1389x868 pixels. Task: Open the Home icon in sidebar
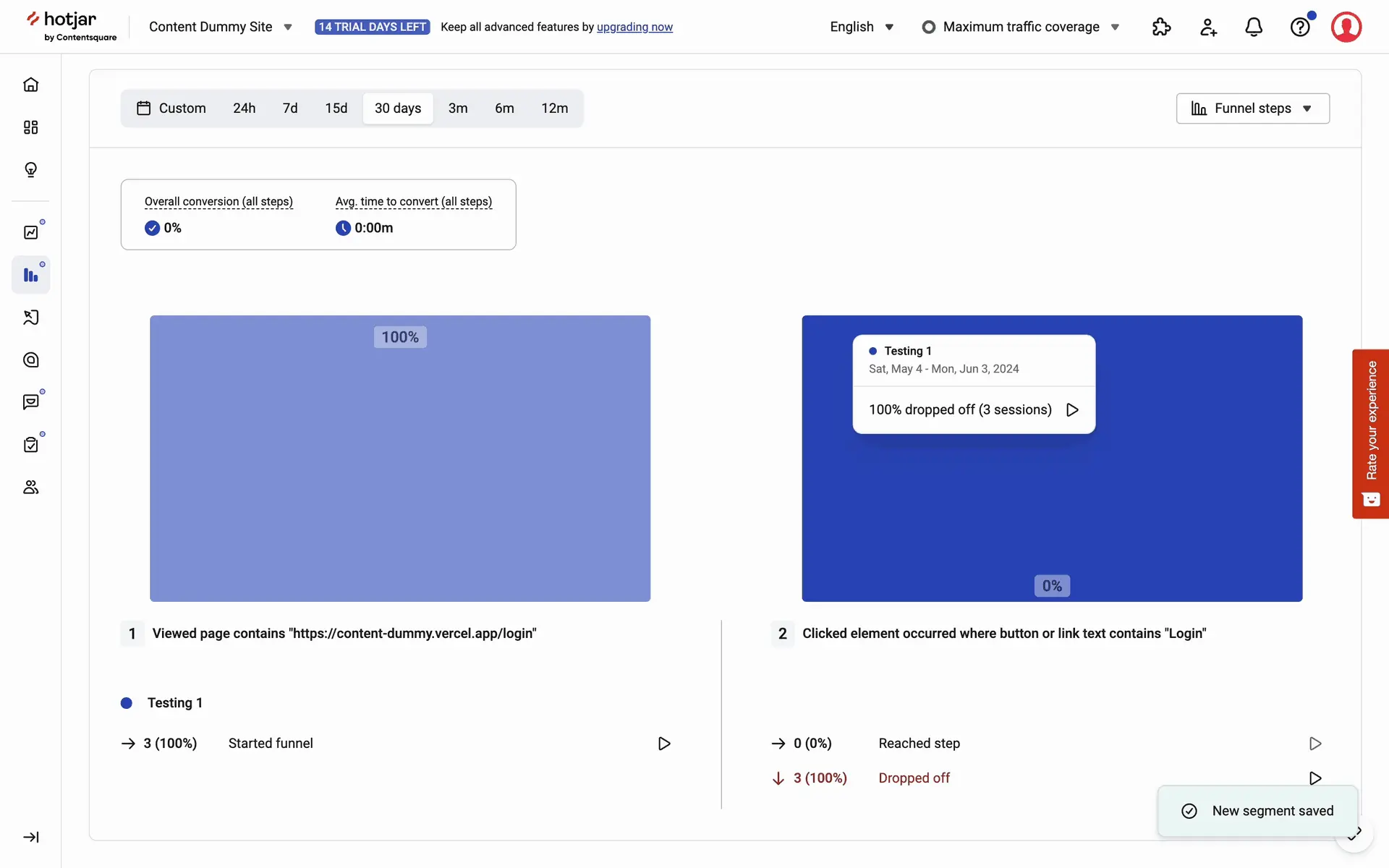click(x=30, y=85)
